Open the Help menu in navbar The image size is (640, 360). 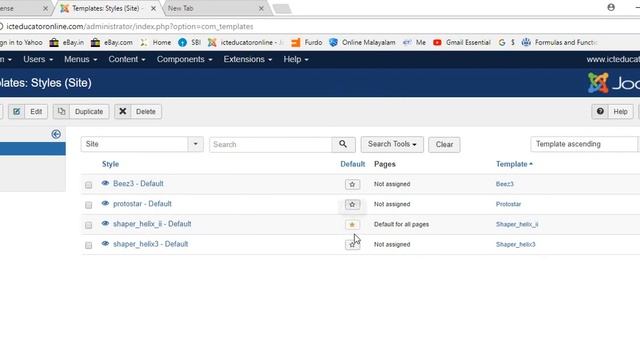point(296,60)
